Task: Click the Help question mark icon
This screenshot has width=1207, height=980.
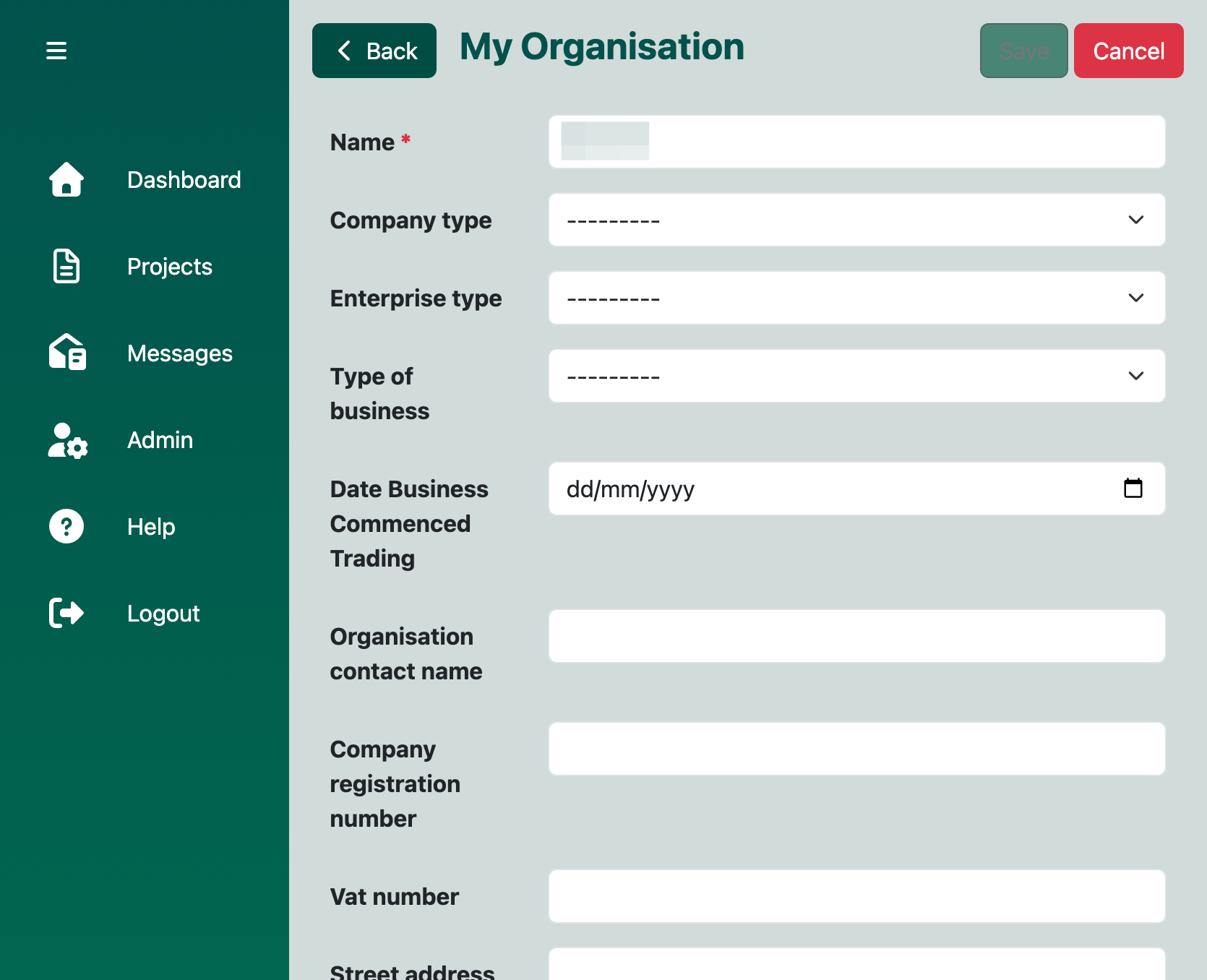Action: (x=66, y=526)
